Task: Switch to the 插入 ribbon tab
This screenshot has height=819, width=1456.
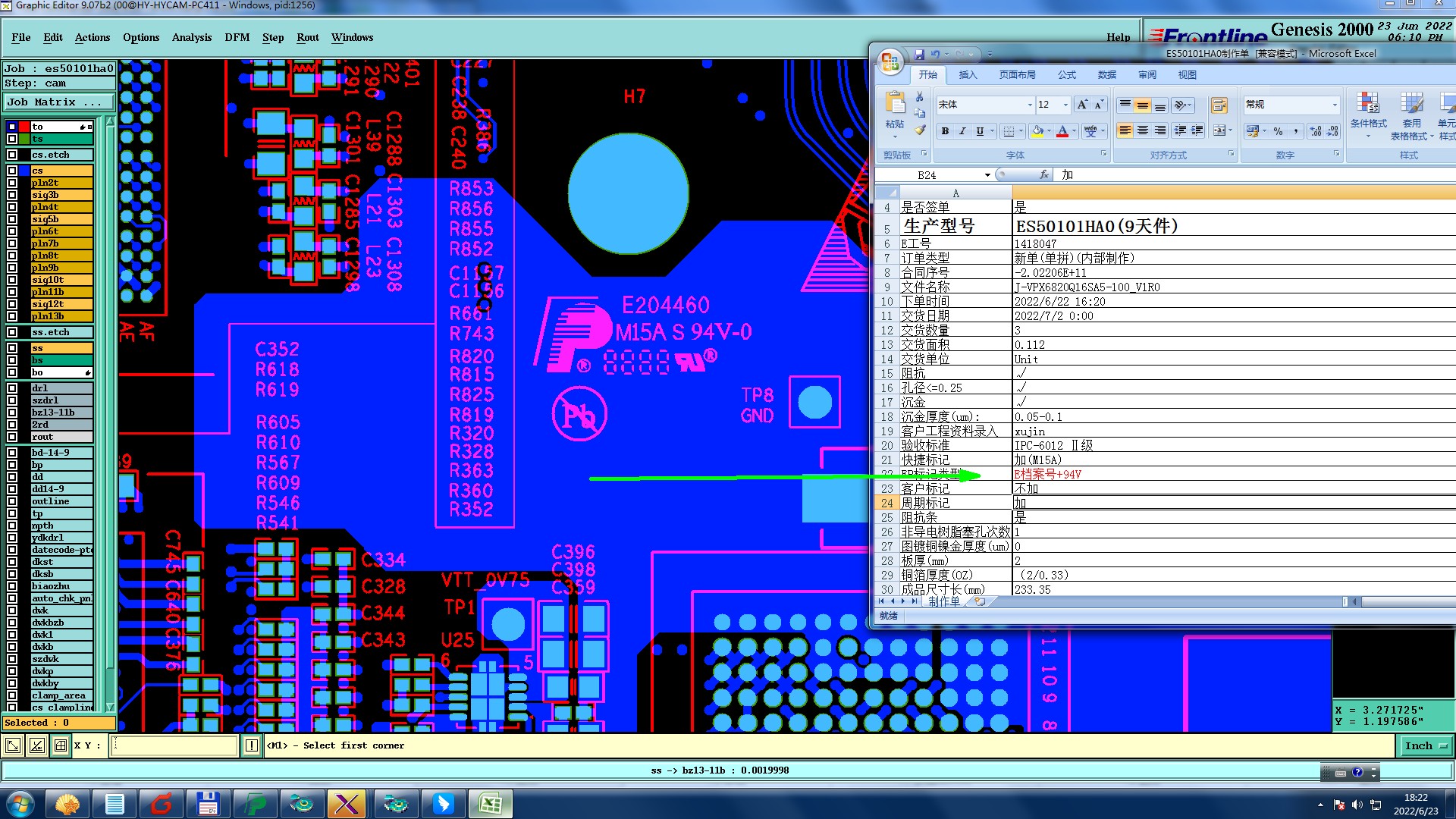Action: [x=968, y=74]
